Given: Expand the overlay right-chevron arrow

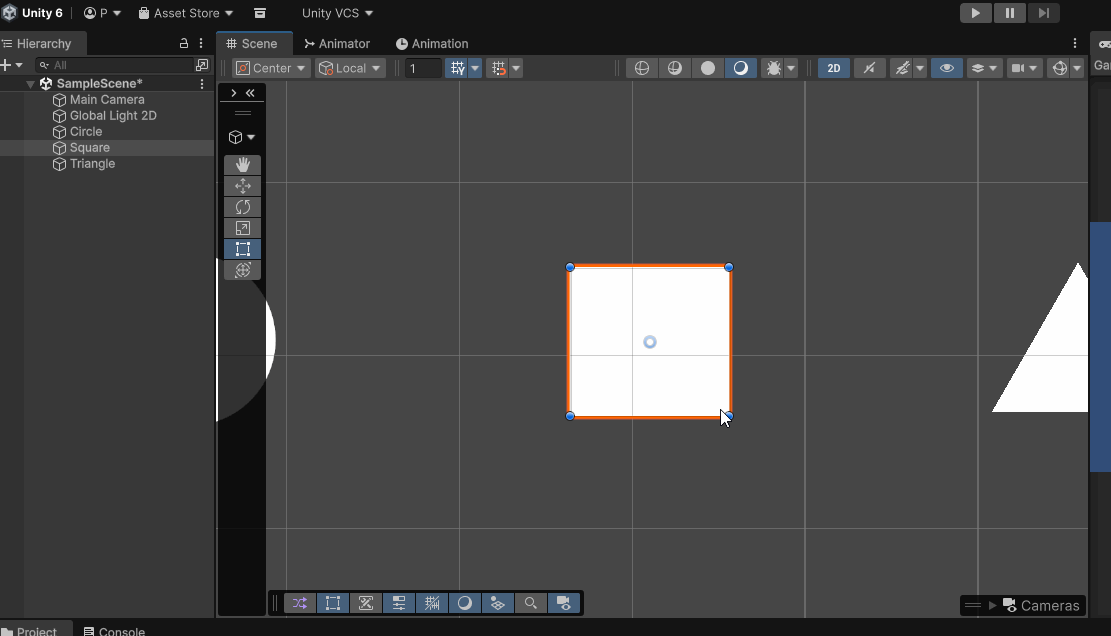Looking at the screenshot, I should (233, 93).
